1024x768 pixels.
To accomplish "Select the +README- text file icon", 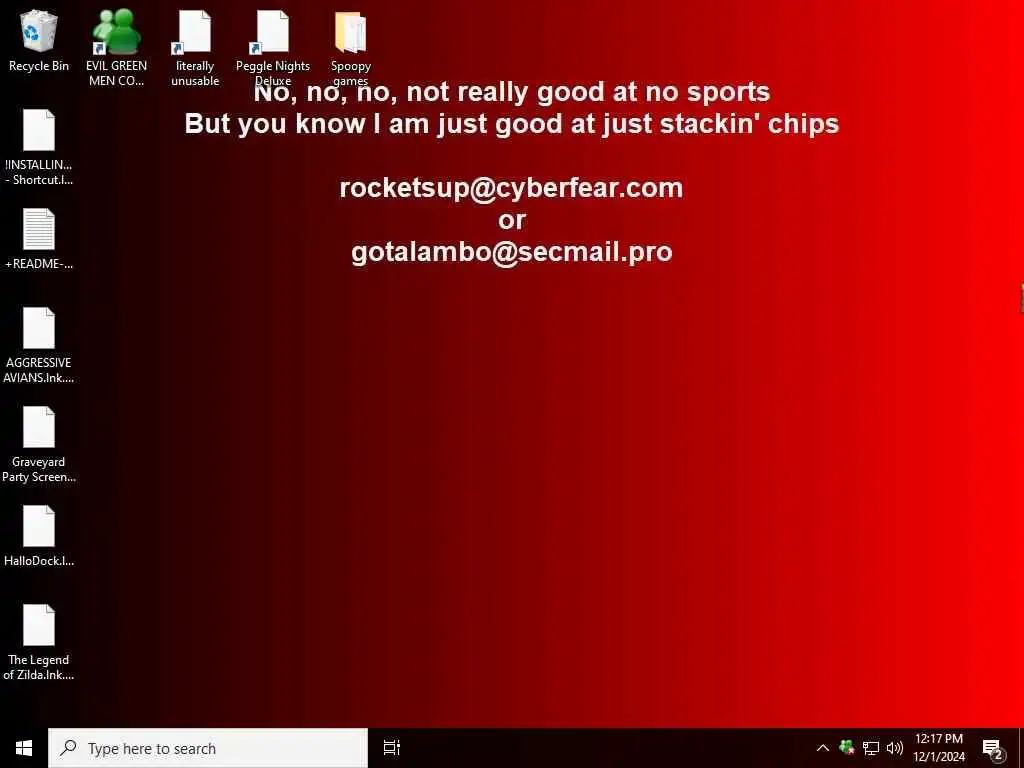I will click(x=39, y=239).
